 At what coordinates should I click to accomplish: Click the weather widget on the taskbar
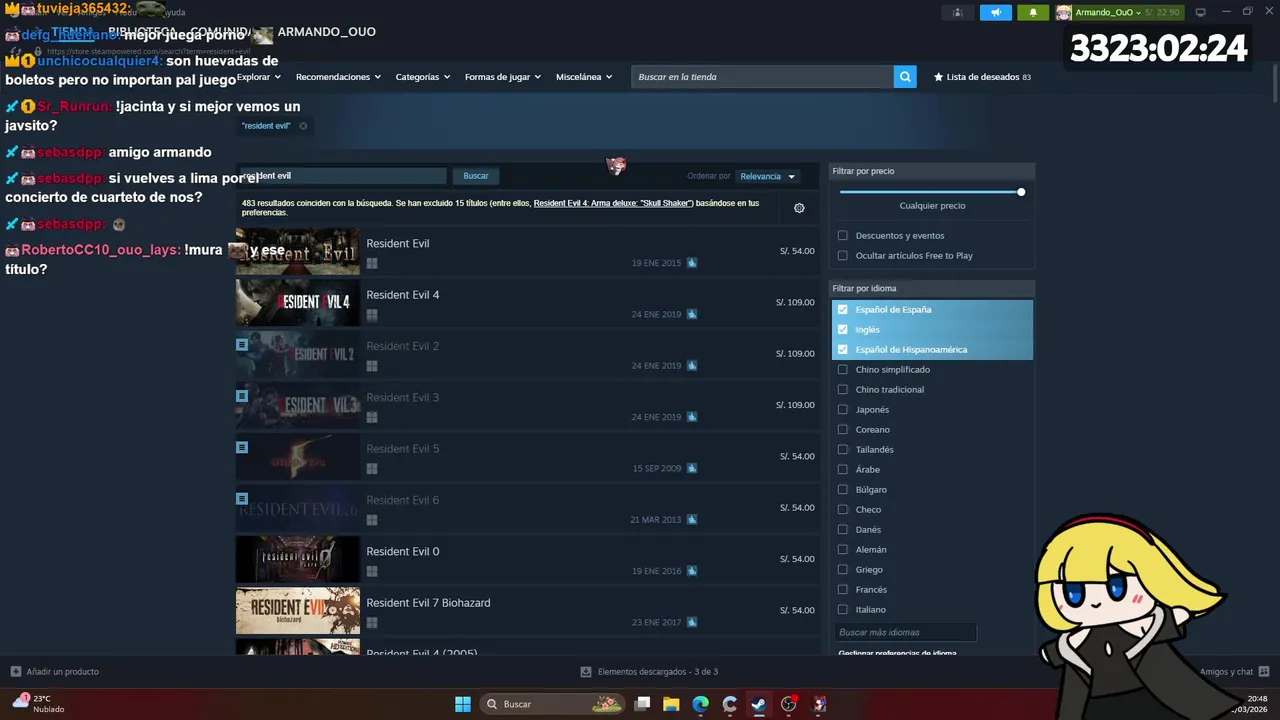pyautogui.click(x=38, y=704)
